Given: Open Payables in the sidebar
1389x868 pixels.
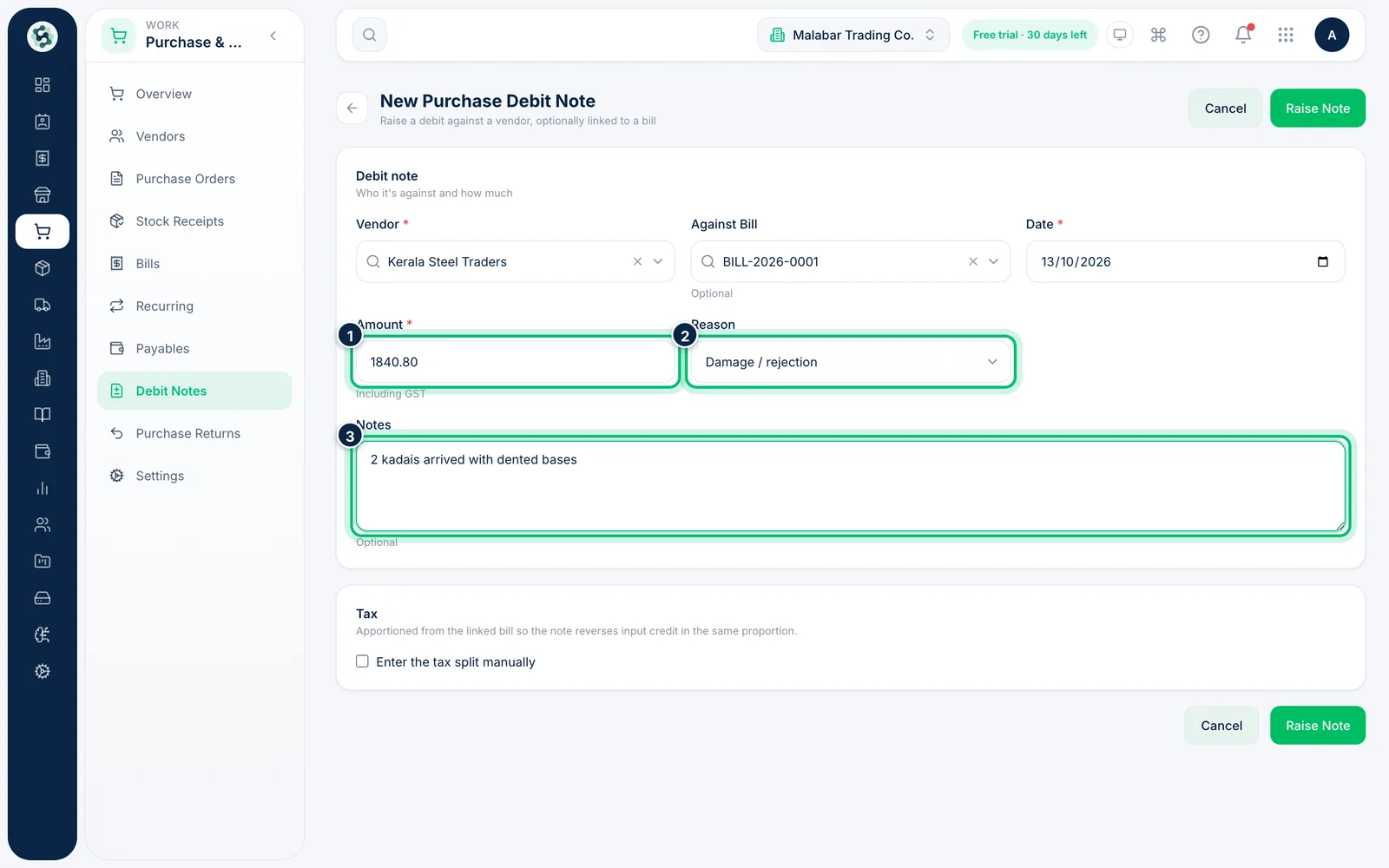Looking at the screenshot, I should point(194,349).
